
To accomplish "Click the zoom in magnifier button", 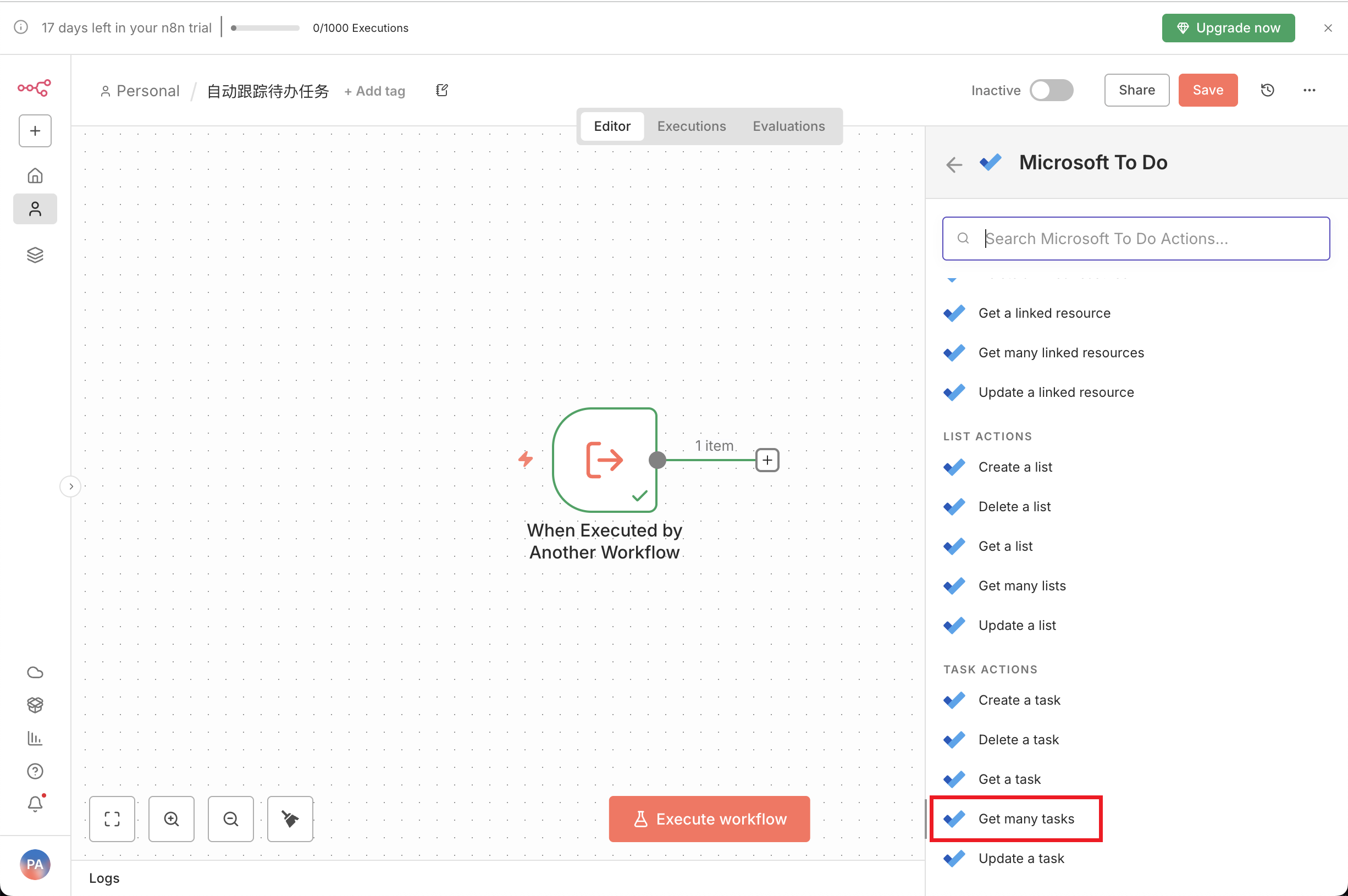I will pos(172,819).
